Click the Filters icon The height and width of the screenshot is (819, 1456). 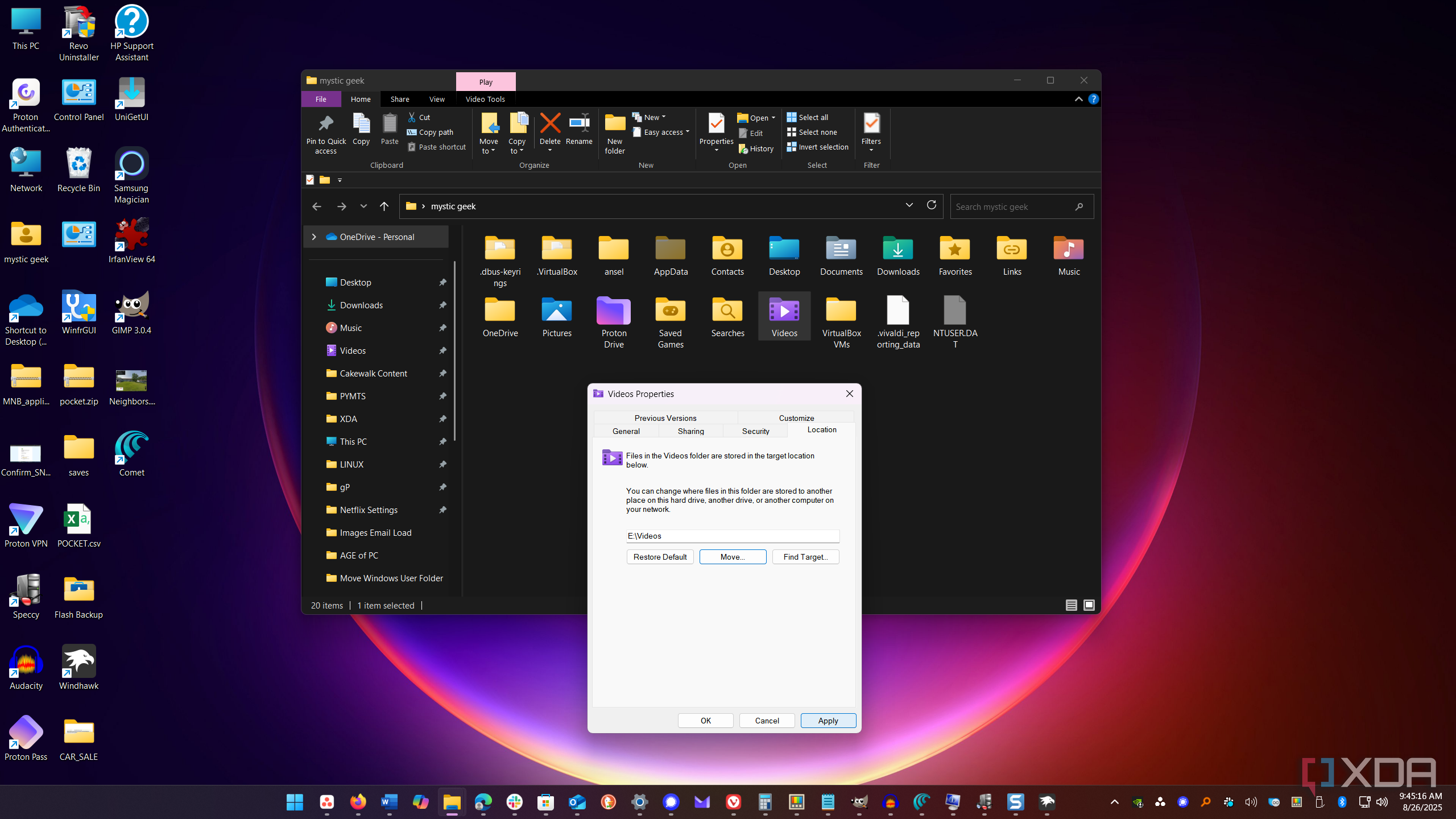pyautogui.click(x=871, y=123)
